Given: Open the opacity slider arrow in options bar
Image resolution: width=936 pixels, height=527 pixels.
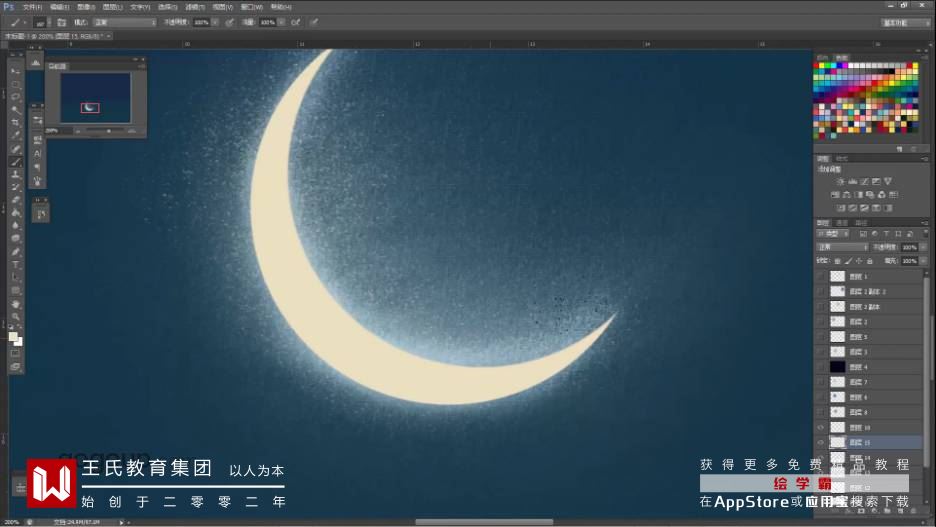Looking at the screenshot, I should point(215,22).
